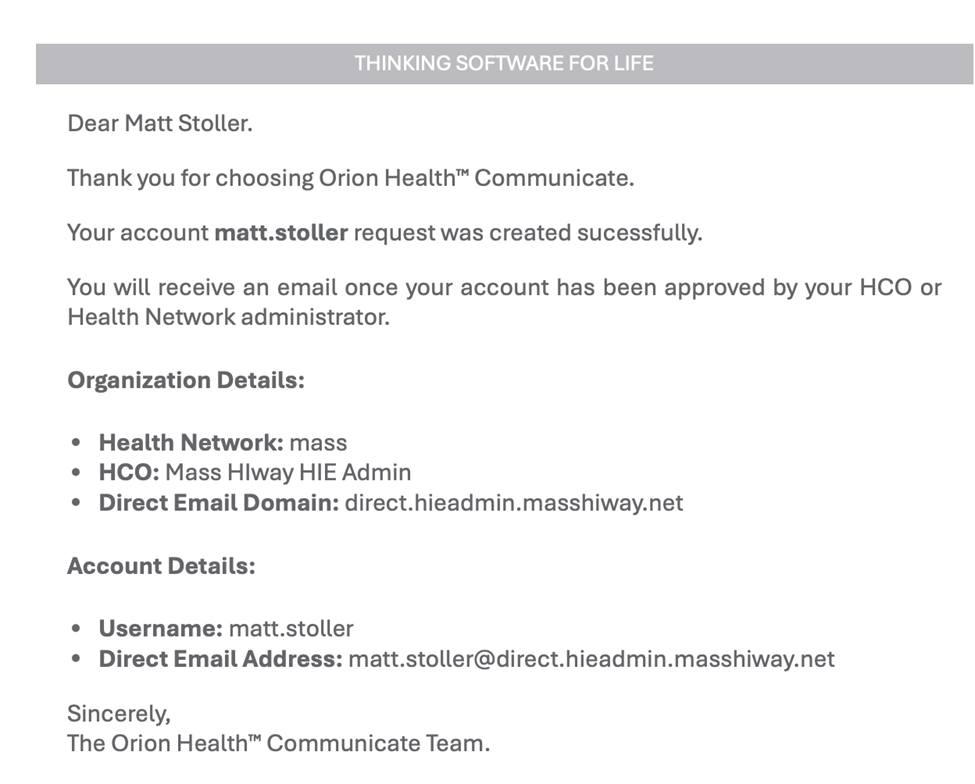Click the "Health Network:" label
This screenshot has height=784, width=975.
191,443
